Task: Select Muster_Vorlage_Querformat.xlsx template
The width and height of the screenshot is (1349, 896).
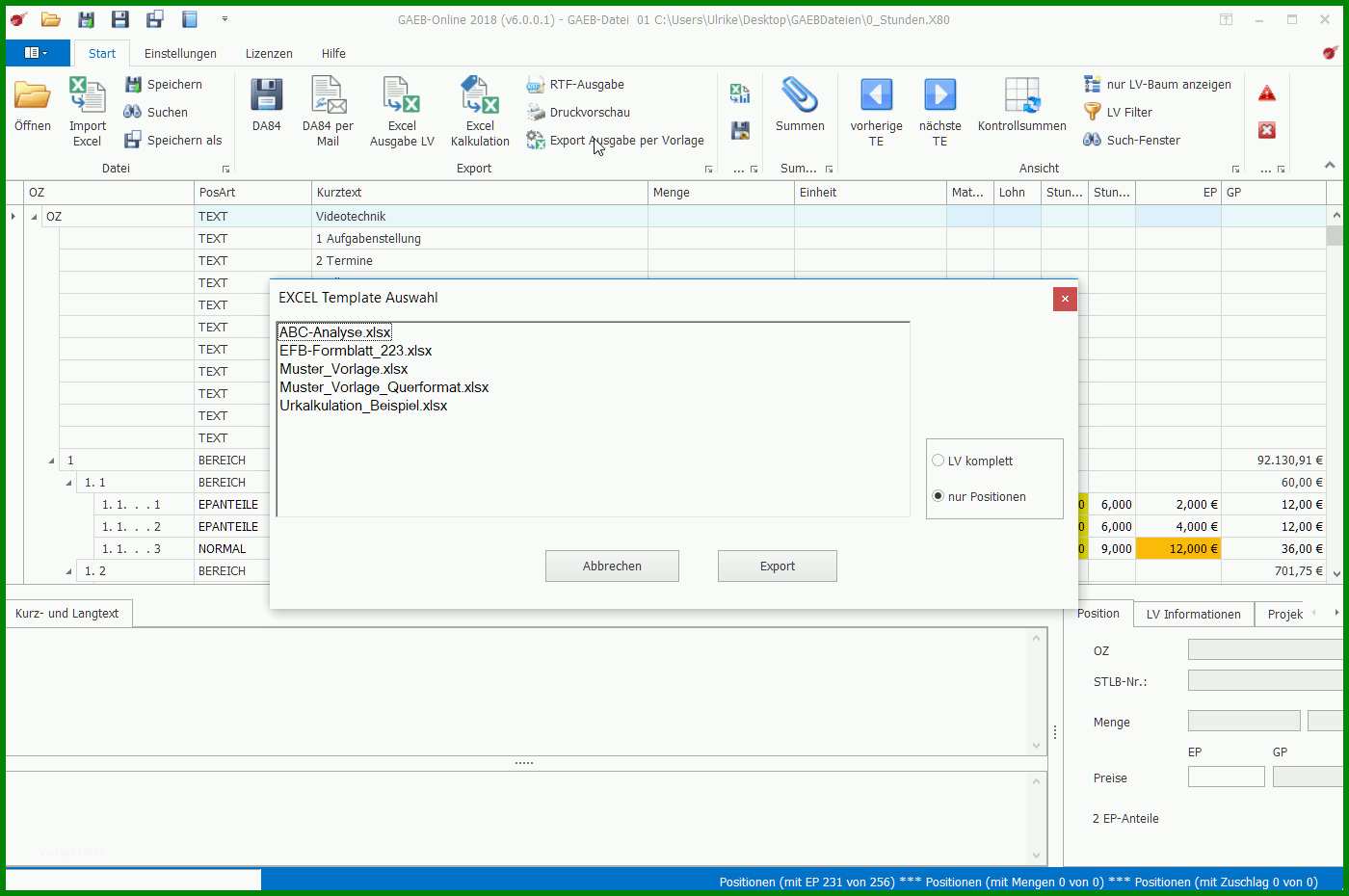Action: point(384,387)
